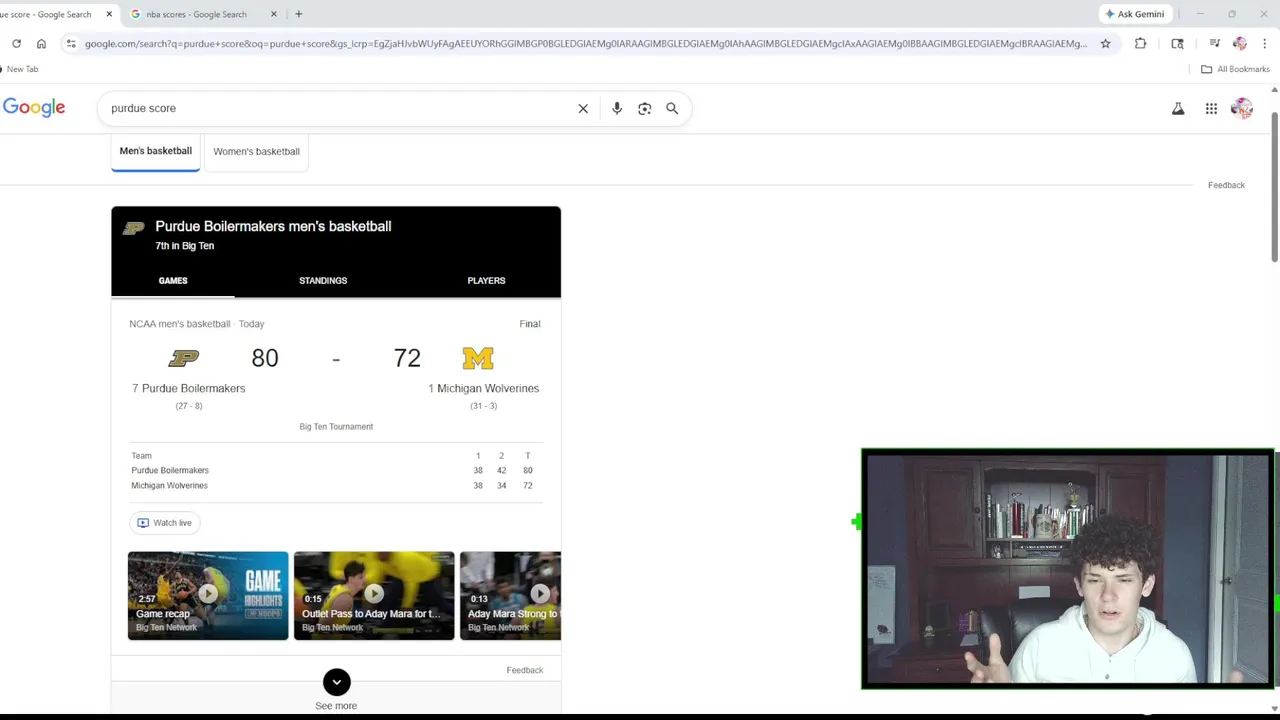The image size is (1280, 720).
Task: Clear the search box with X icon
Action: click(x=583, y=108)
